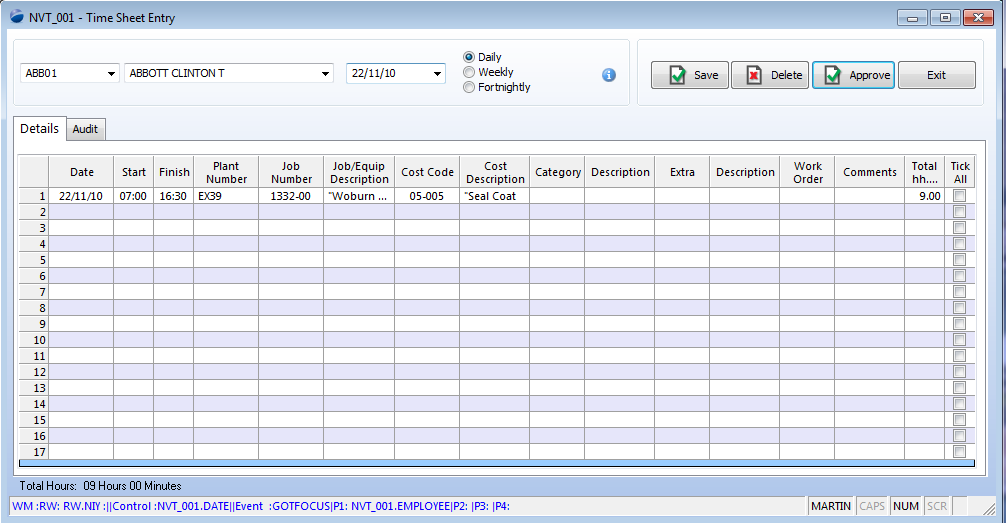
Task: Click the SCR indicator in status bar
Action: click(x=937, y=506)
